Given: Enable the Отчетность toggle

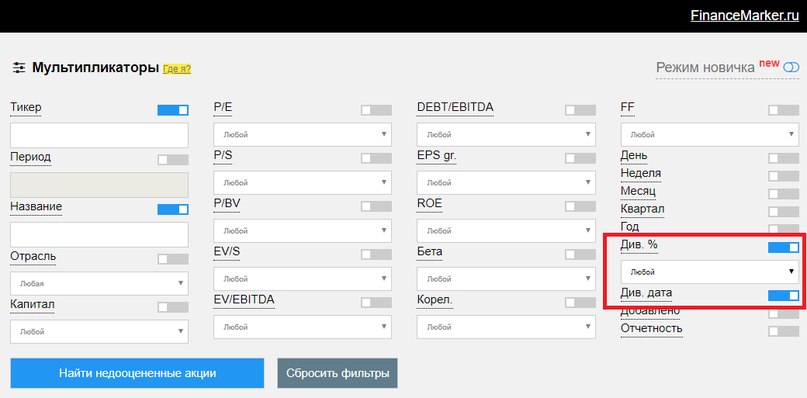Looking at the screenshot, I should pyautogui.click(x=783, y=331).
